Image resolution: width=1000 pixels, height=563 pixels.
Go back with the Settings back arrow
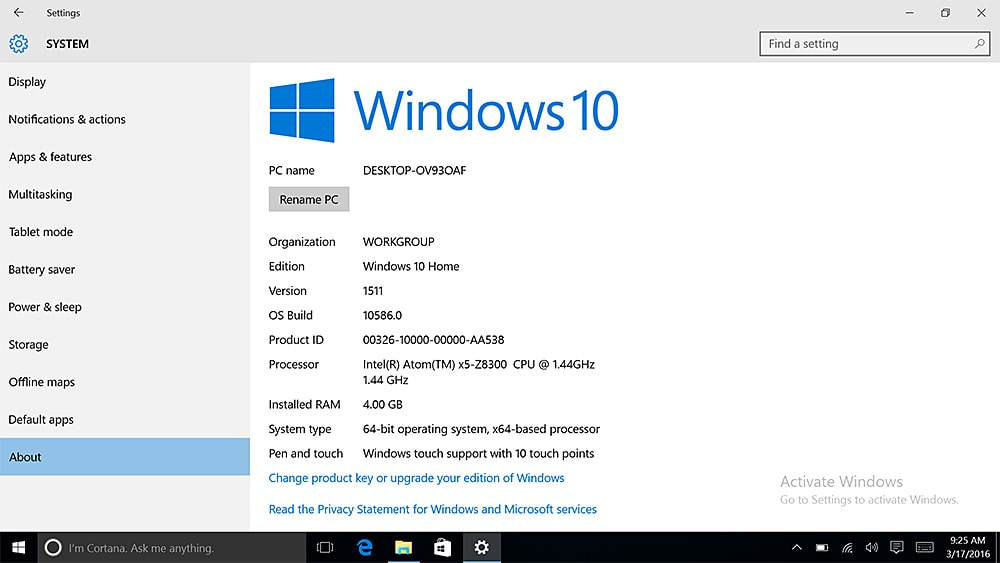click(18, 12)
